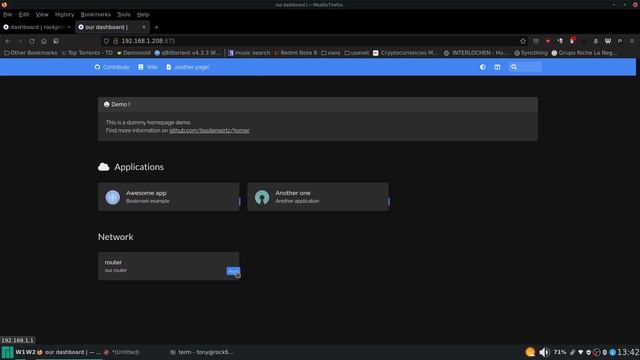Open the Edit menu
This screenshot has height=360, width=640.
[x=24, y=15]
